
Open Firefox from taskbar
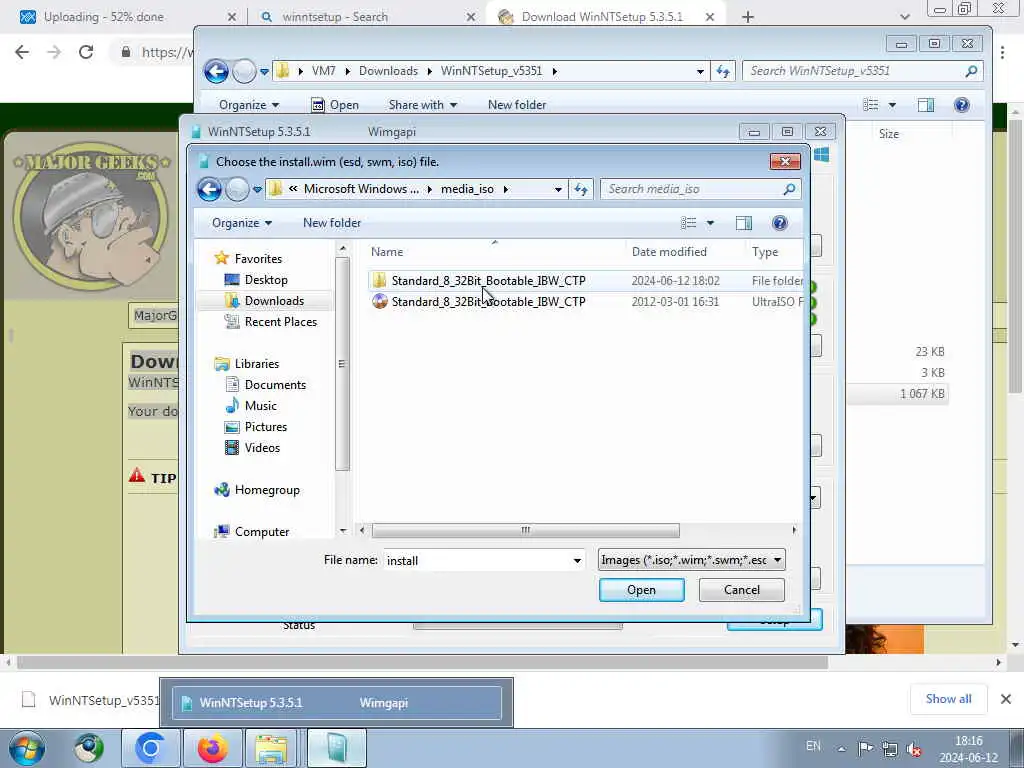click(212, 748)
